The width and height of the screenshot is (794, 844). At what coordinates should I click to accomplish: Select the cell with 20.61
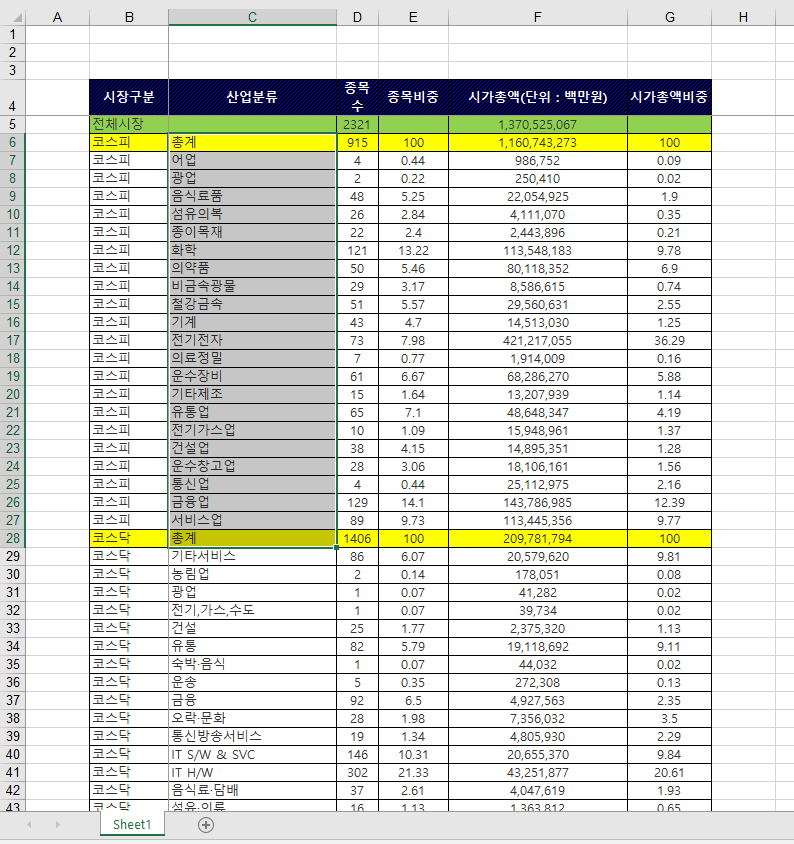(669, 772)
